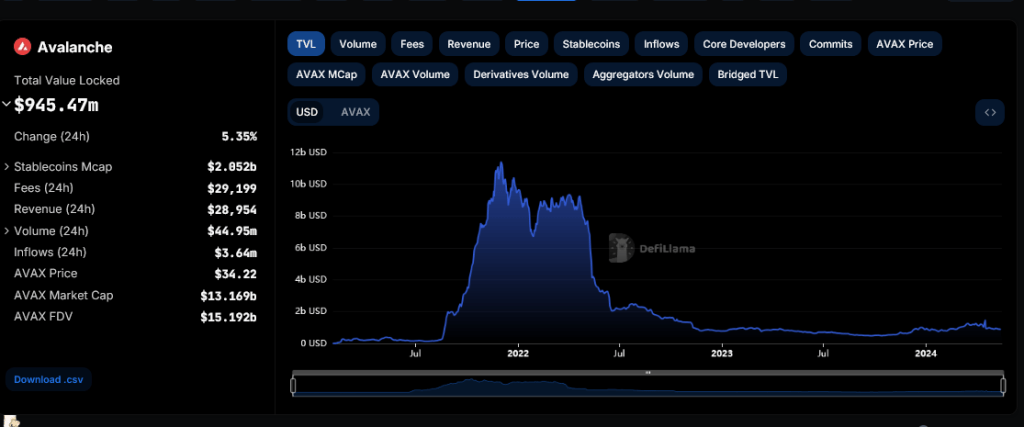This screenshot has width=1024, height=427.
Task: Click left handle of time range slider
Action: [x=293, y=385]
